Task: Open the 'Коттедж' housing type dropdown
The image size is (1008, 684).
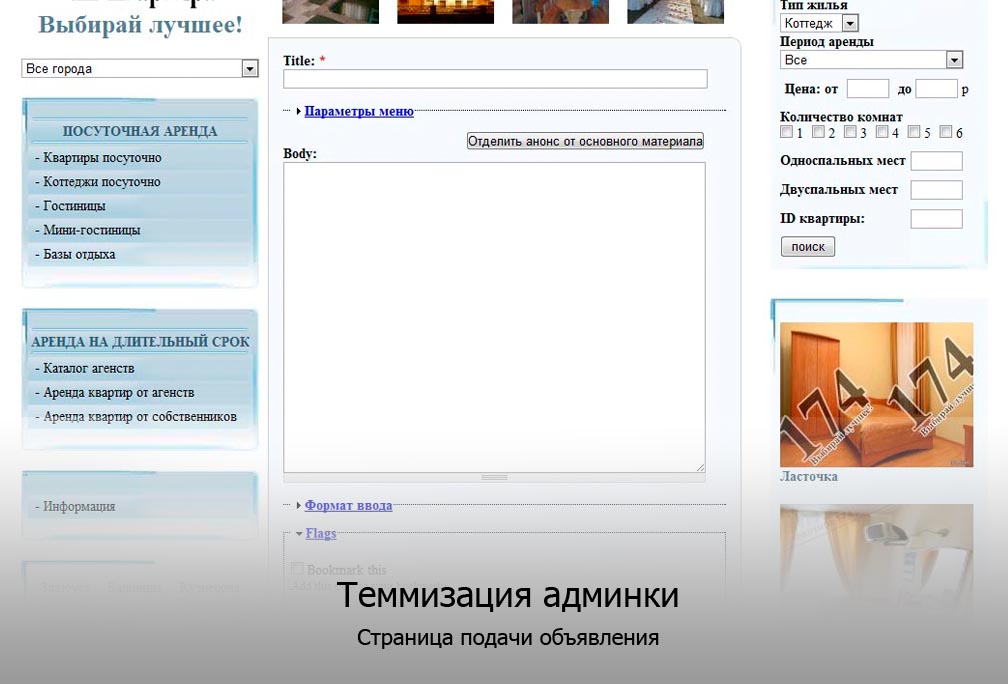Action: [819, 23]
